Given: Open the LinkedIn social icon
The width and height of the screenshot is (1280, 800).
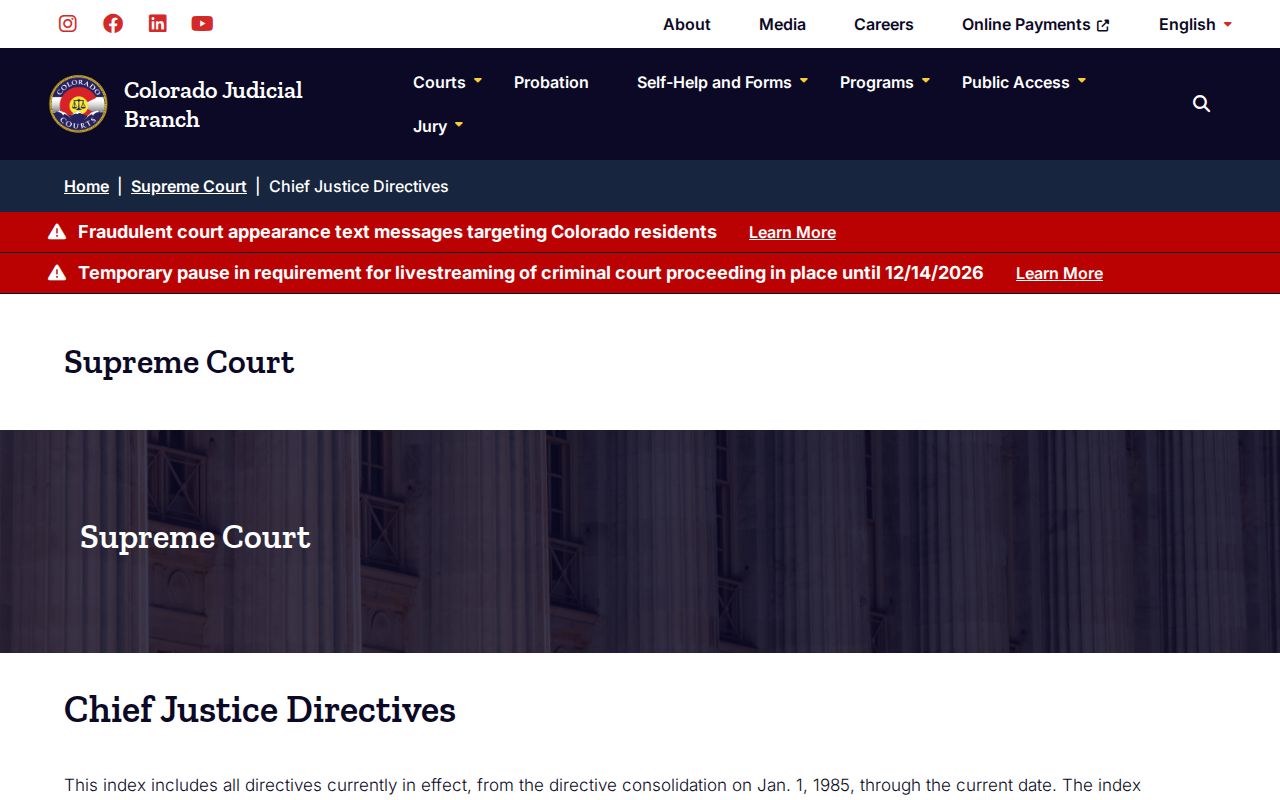Looking at the screenshot, I should tap(158, 24).
